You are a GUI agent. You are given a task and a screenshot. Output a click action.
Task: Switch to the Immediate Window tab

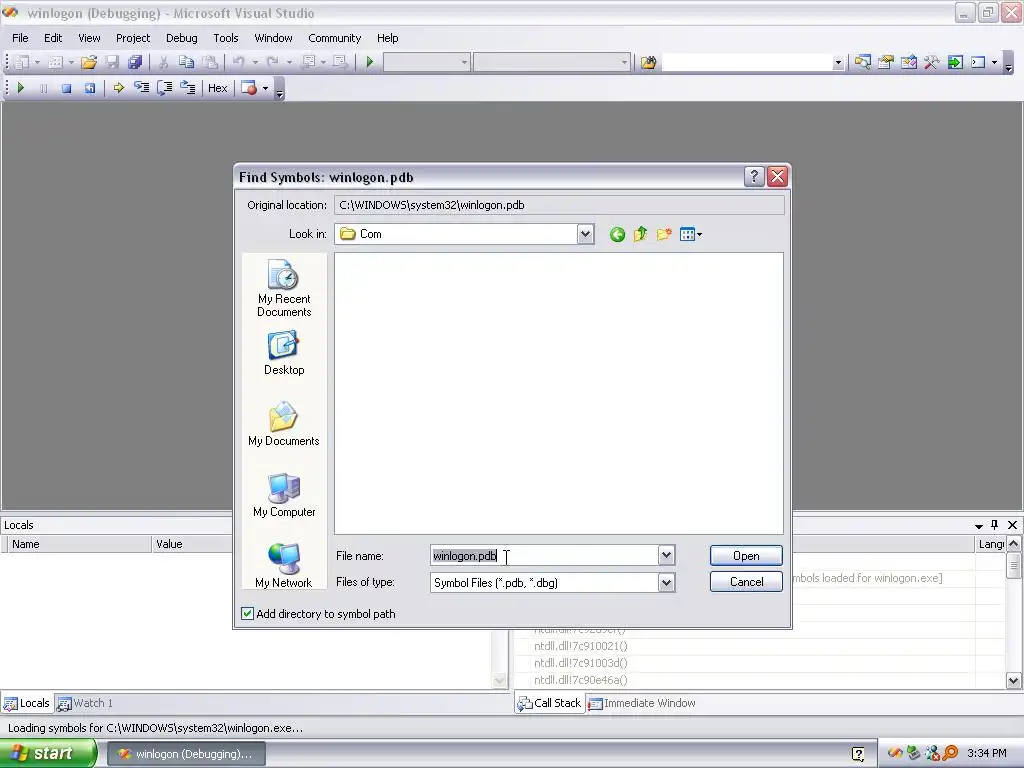(x=642, y=703)
